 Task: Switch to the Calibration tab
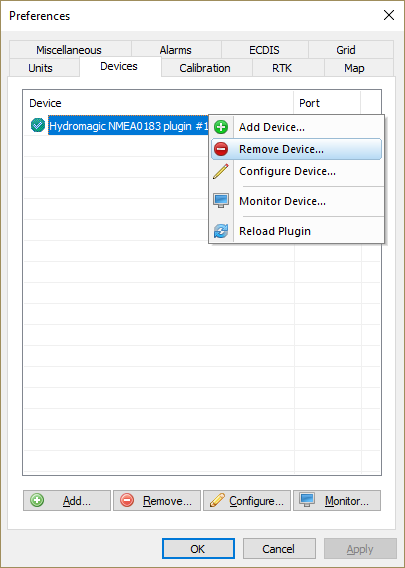pos(206,68)
